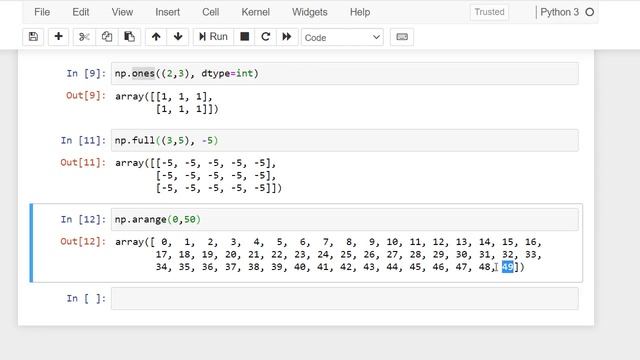Interrupt the kernel with the stop icon
Screen dimensions: 640x360
[x=244, y=37]
